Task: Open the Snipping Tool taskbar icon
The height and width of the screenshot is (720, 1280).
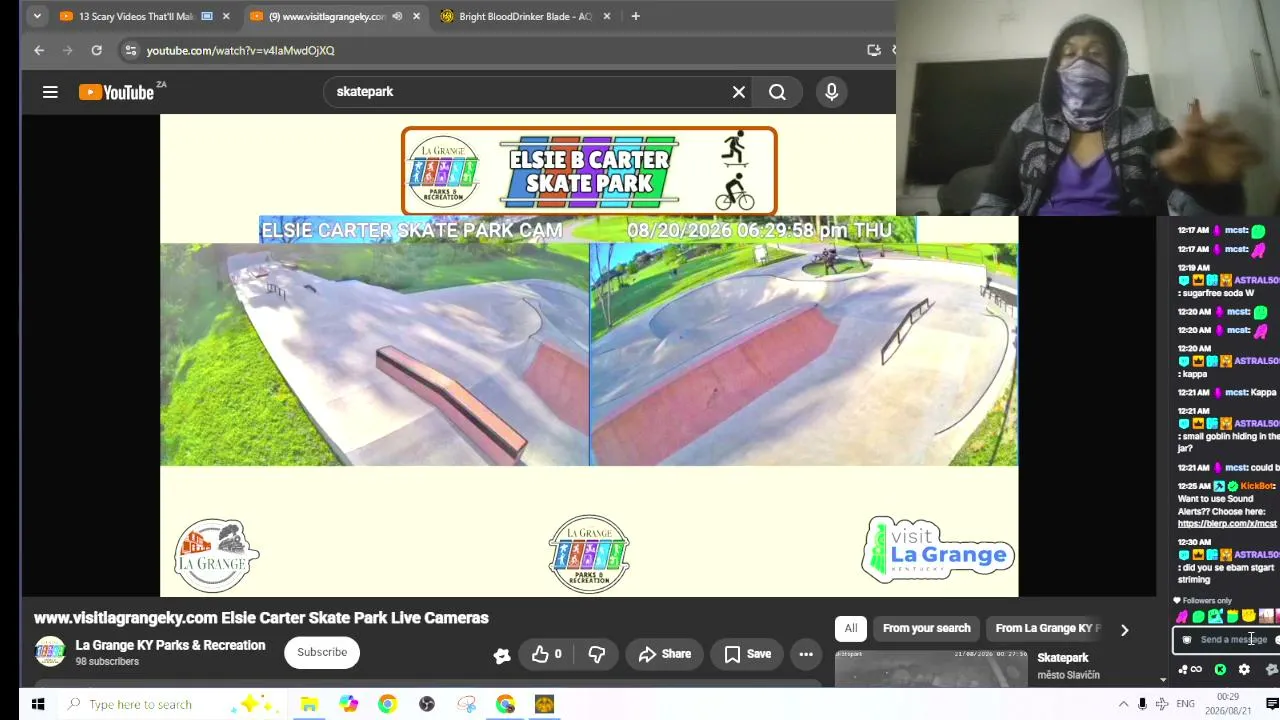Action: pyautogui.click(x=466, y=704)
